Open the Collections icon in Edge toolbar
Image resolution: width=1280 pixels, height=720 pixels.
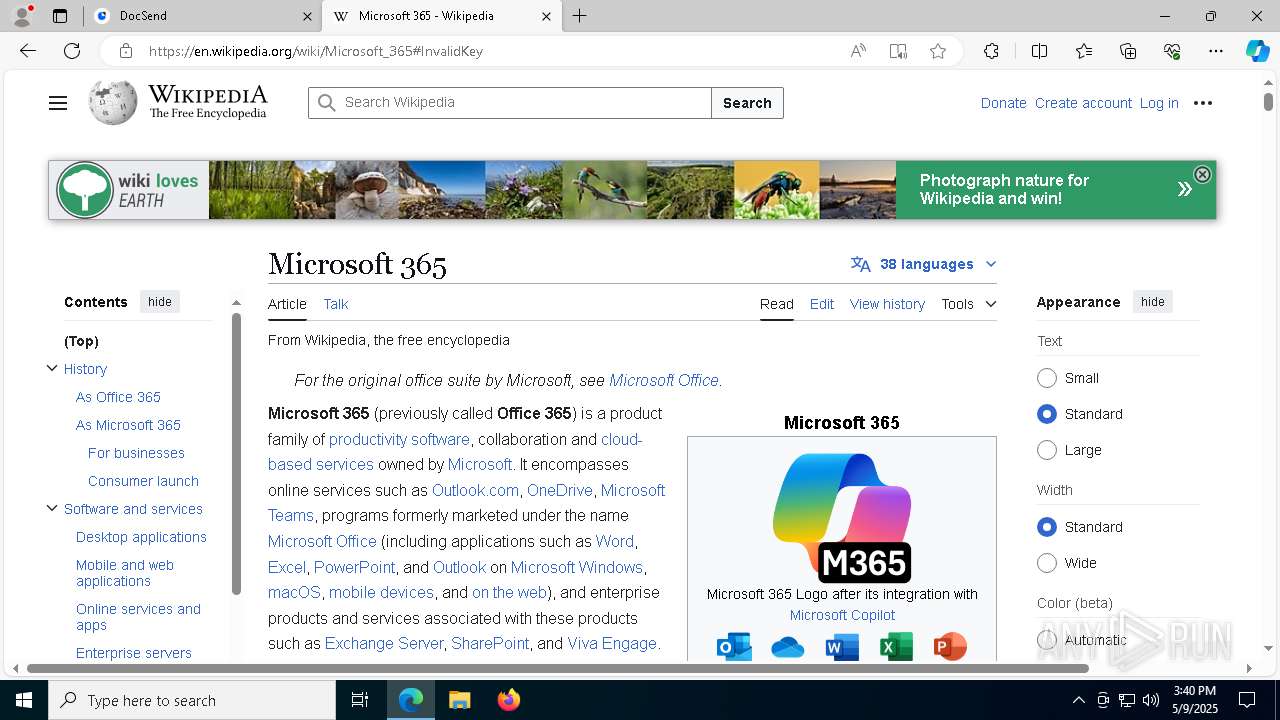pyautogui.click(x=1128, y=51)
